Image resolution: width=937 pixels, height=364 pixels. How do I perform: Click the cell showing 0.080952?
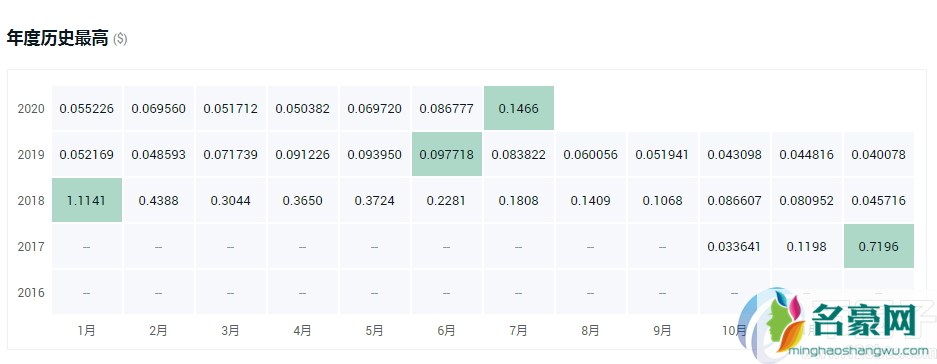(x=807, y=200)
